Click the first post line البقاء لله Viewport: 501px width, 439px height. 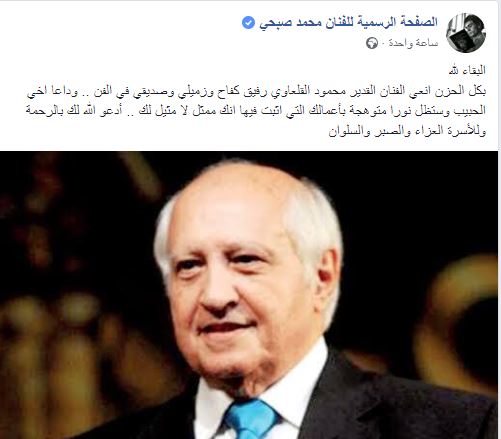coord(467,70)
